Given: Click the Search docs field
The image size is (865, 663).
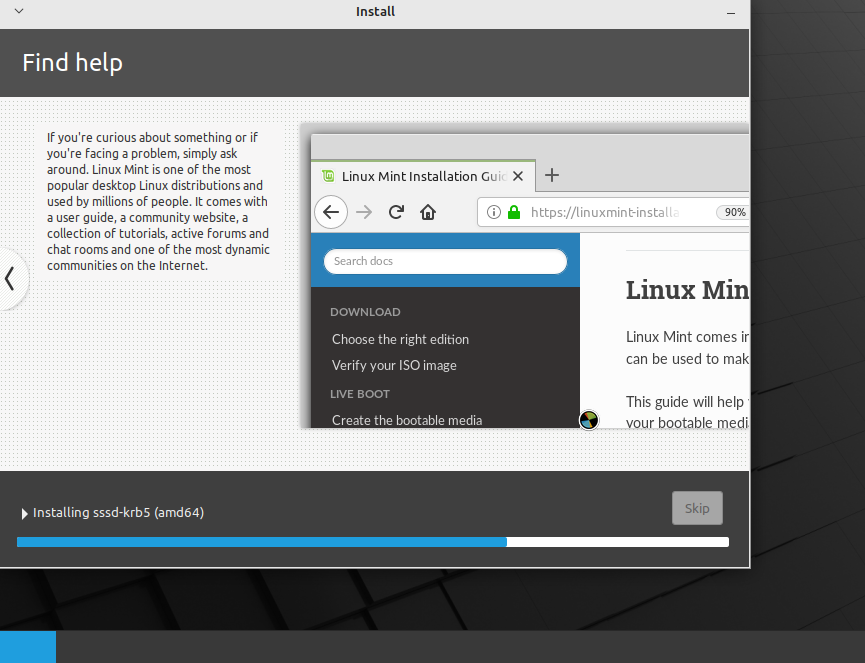Looking at the screenshot, I should pos(445,261).
